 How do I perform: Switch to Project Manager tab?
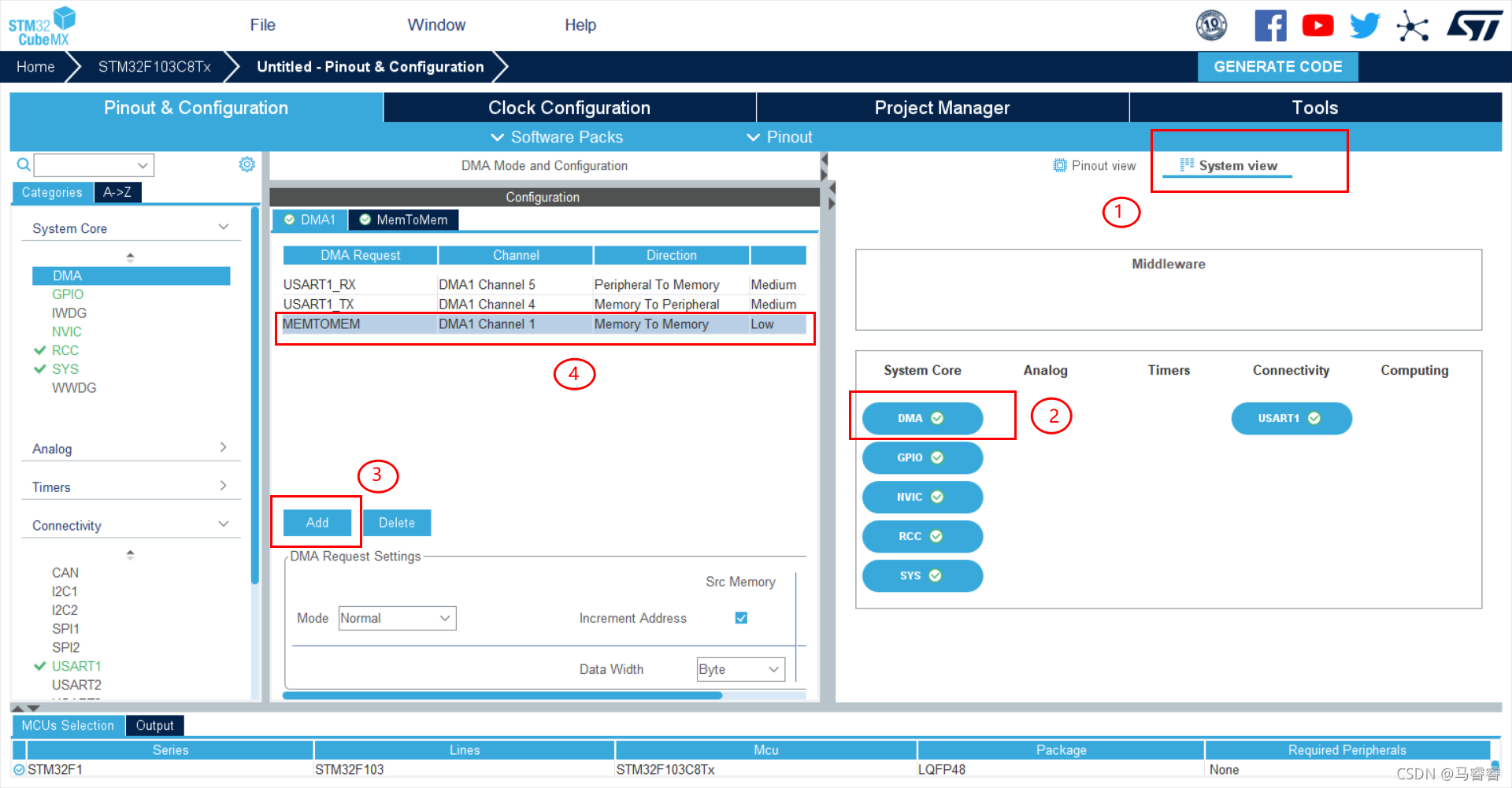tap(942, 108)
